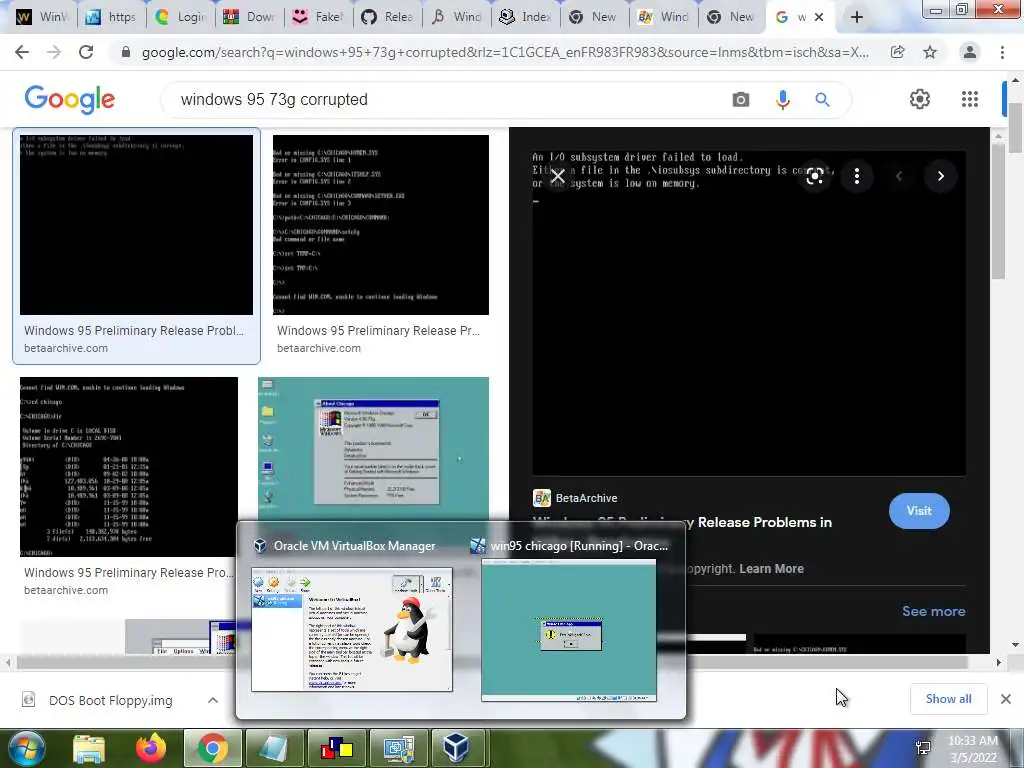This screenshot has height=768, width=1024.
Task: Switch to Oracle VM VirtualBox Manager preview
Action: click(x=351, y=629)
